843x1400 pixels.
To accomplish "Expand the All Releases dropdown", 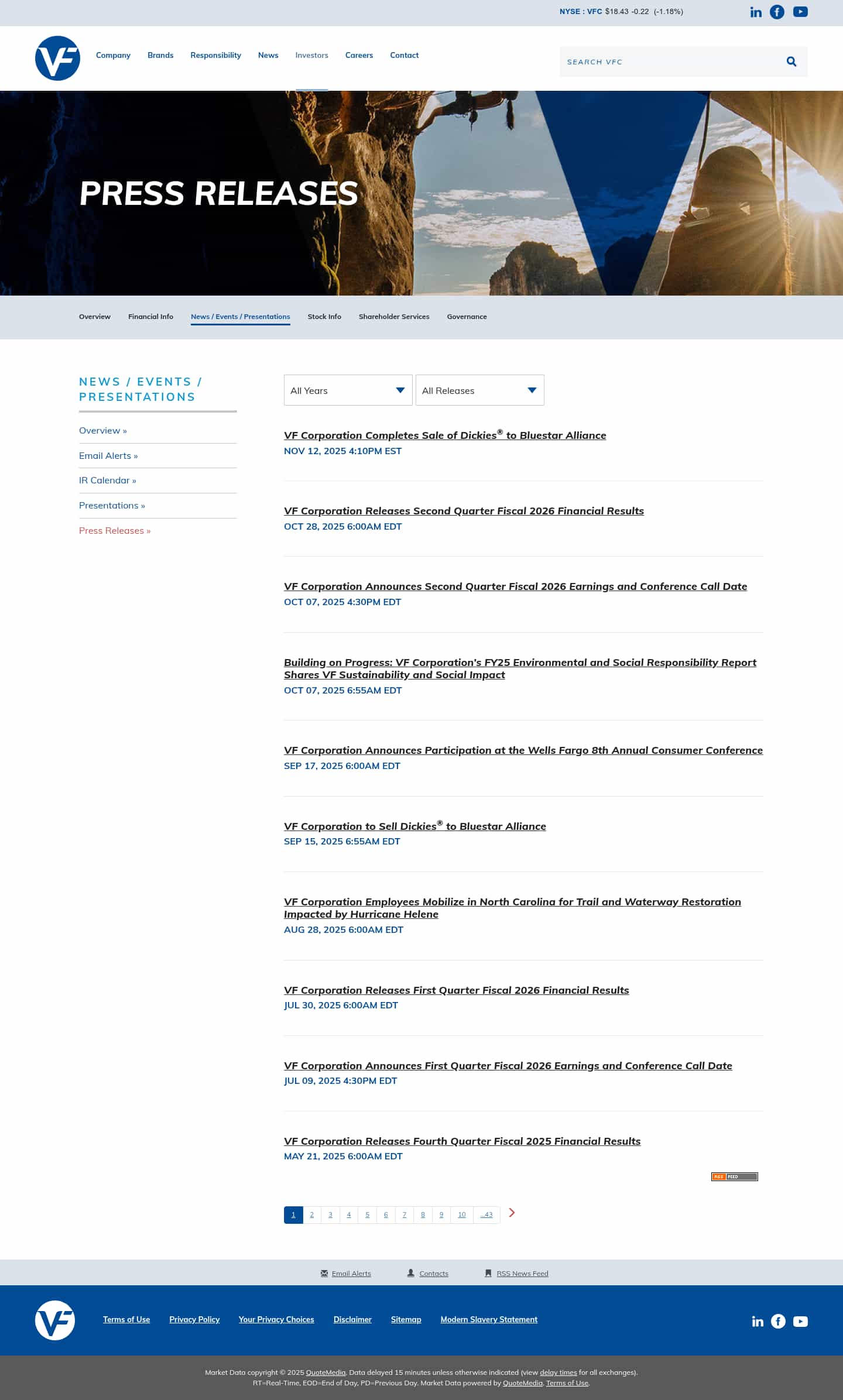I will (480, 390).
